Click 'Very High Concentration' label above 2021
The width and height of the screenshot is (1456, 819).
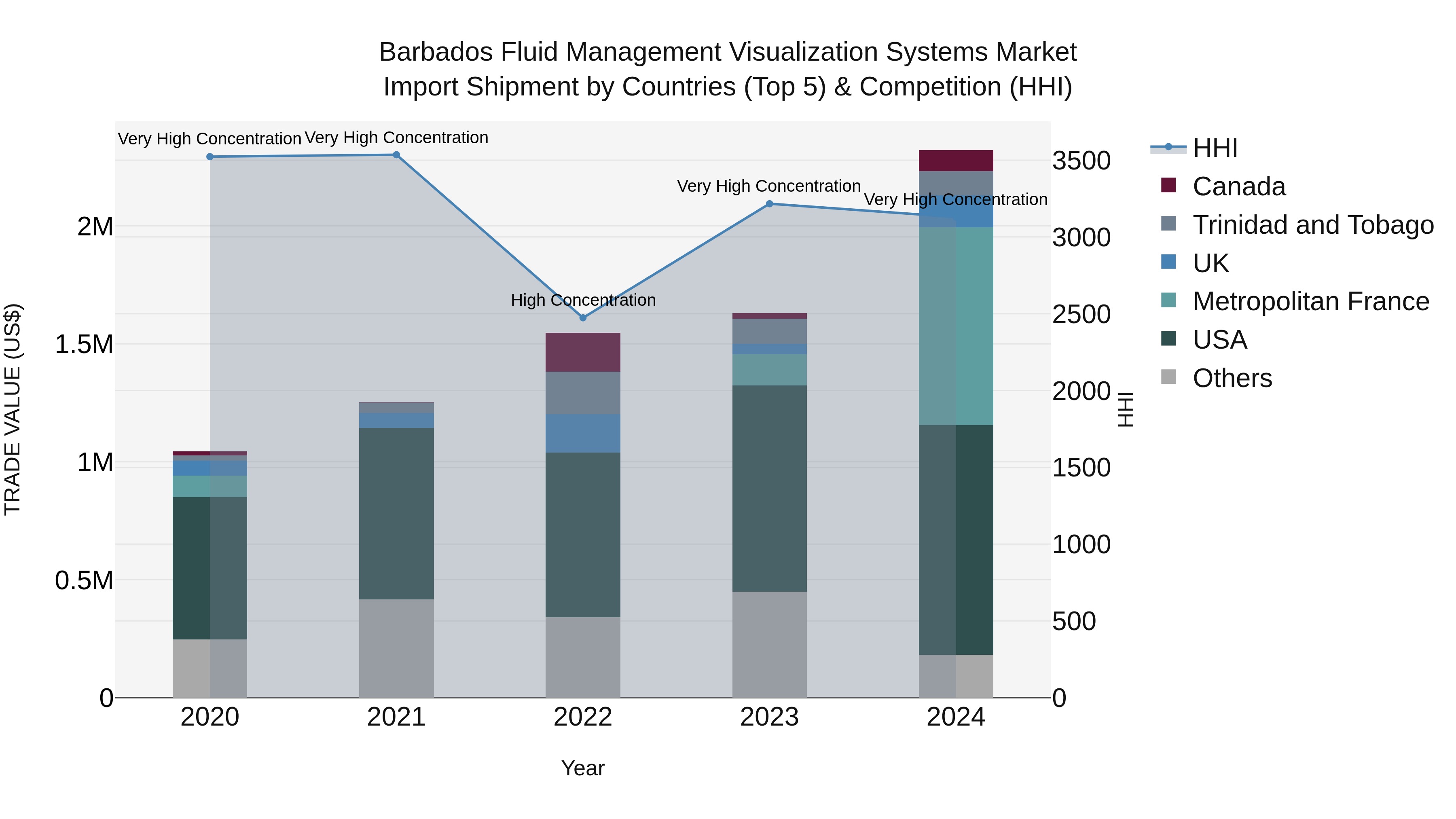coord(396,138)
